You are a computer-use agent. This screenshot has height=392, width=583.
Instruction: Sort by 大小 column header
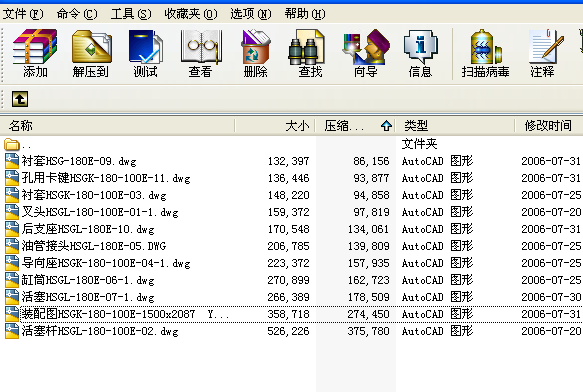[275, 126]
